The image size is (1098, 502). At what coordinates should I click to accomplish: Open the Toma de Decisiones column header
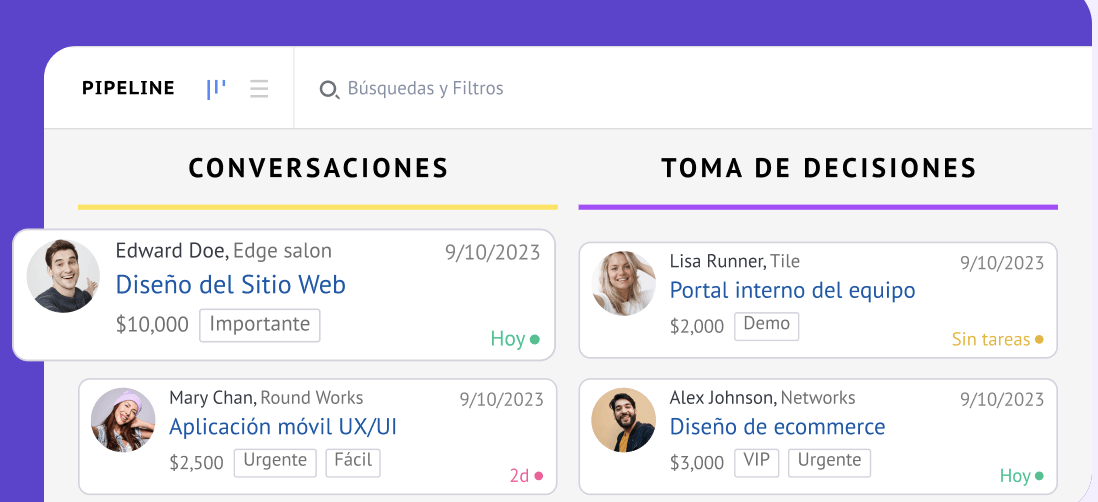[818, 167]
